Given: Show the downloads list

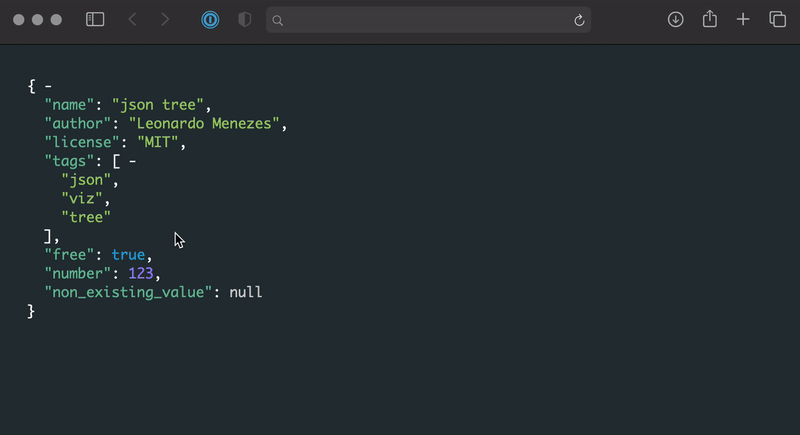Looking at the screenshot, I should 676,19.
